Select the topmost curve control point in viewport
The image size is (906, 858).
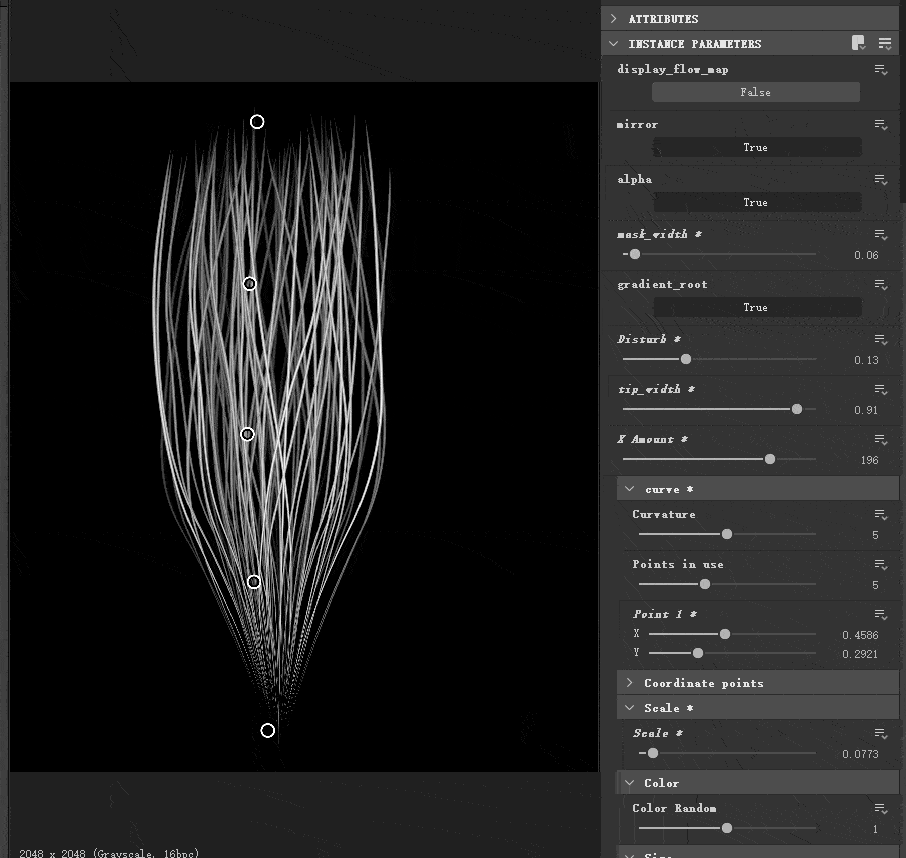257,122
